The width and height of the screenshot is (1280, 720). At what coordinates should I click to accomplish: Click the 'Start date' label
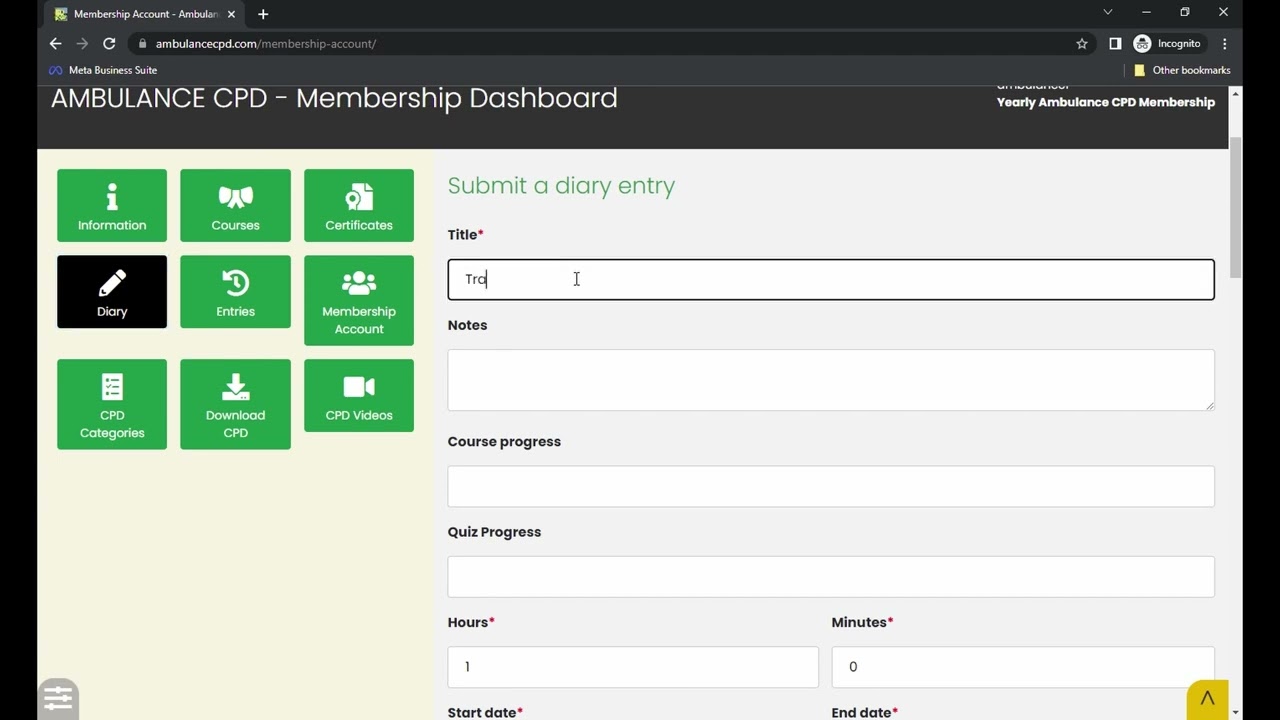[485, 712]
